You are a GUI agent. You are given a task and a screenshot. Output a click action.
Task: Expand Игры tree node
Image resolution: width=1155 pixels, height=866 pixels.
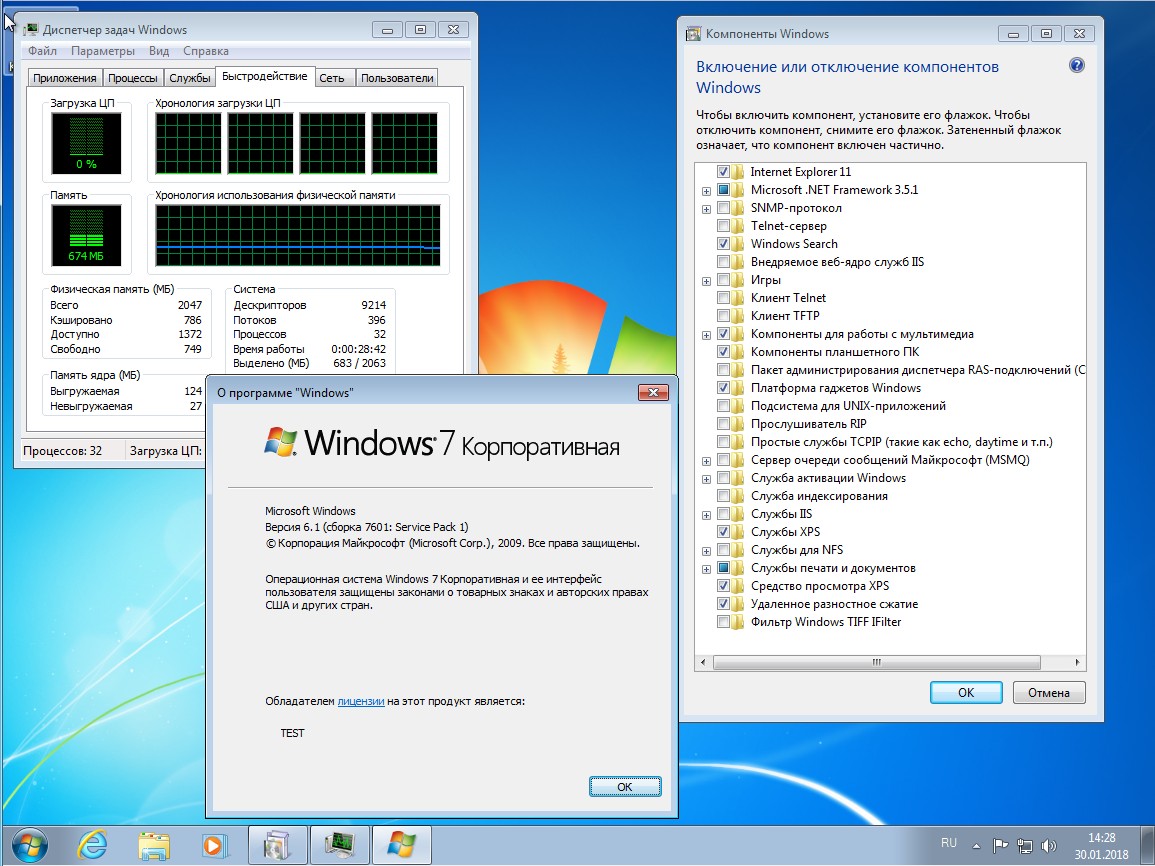coord(706,281)
